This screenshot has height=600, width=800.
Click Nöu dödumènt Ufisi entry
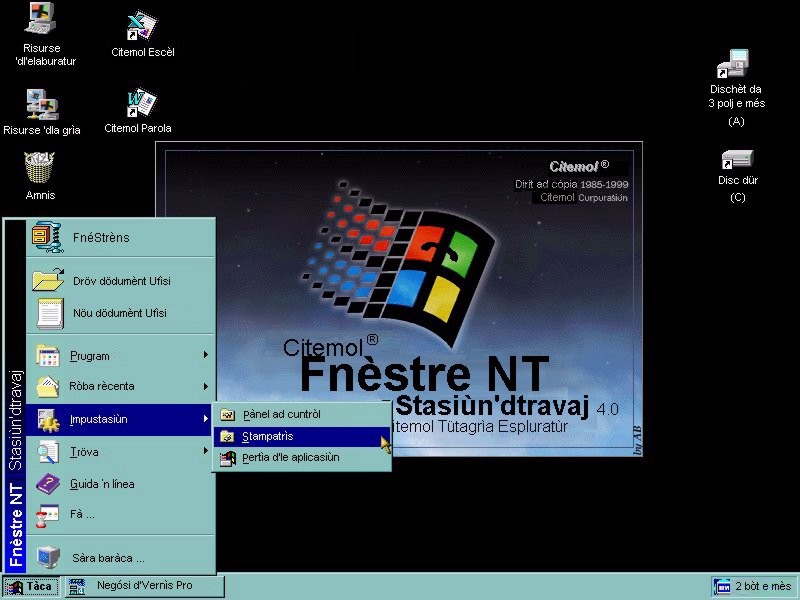point(120,313)
